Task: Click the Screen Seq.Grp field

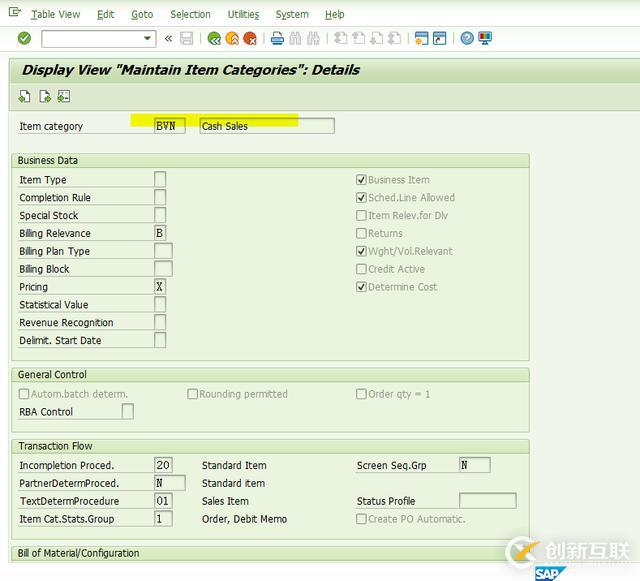Action: pos(475,465)
